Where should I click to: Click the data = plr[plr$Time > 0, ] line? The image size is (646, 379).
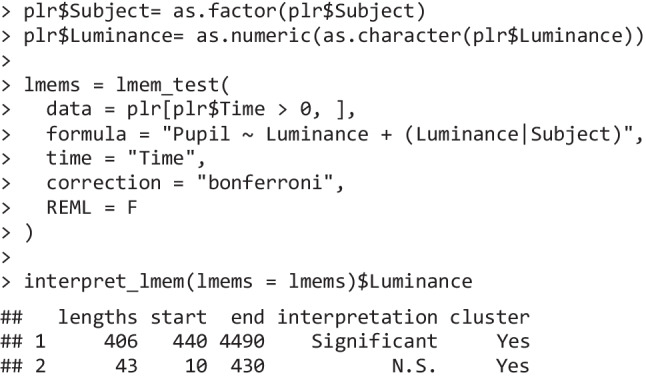point(201,110)
